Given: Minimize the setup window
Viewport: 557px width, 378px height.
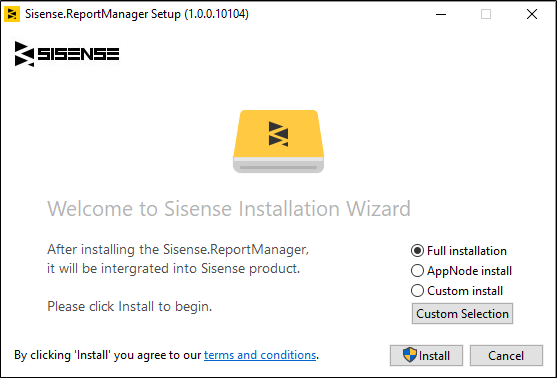Looking at the screenshot, I should point(441,14).
